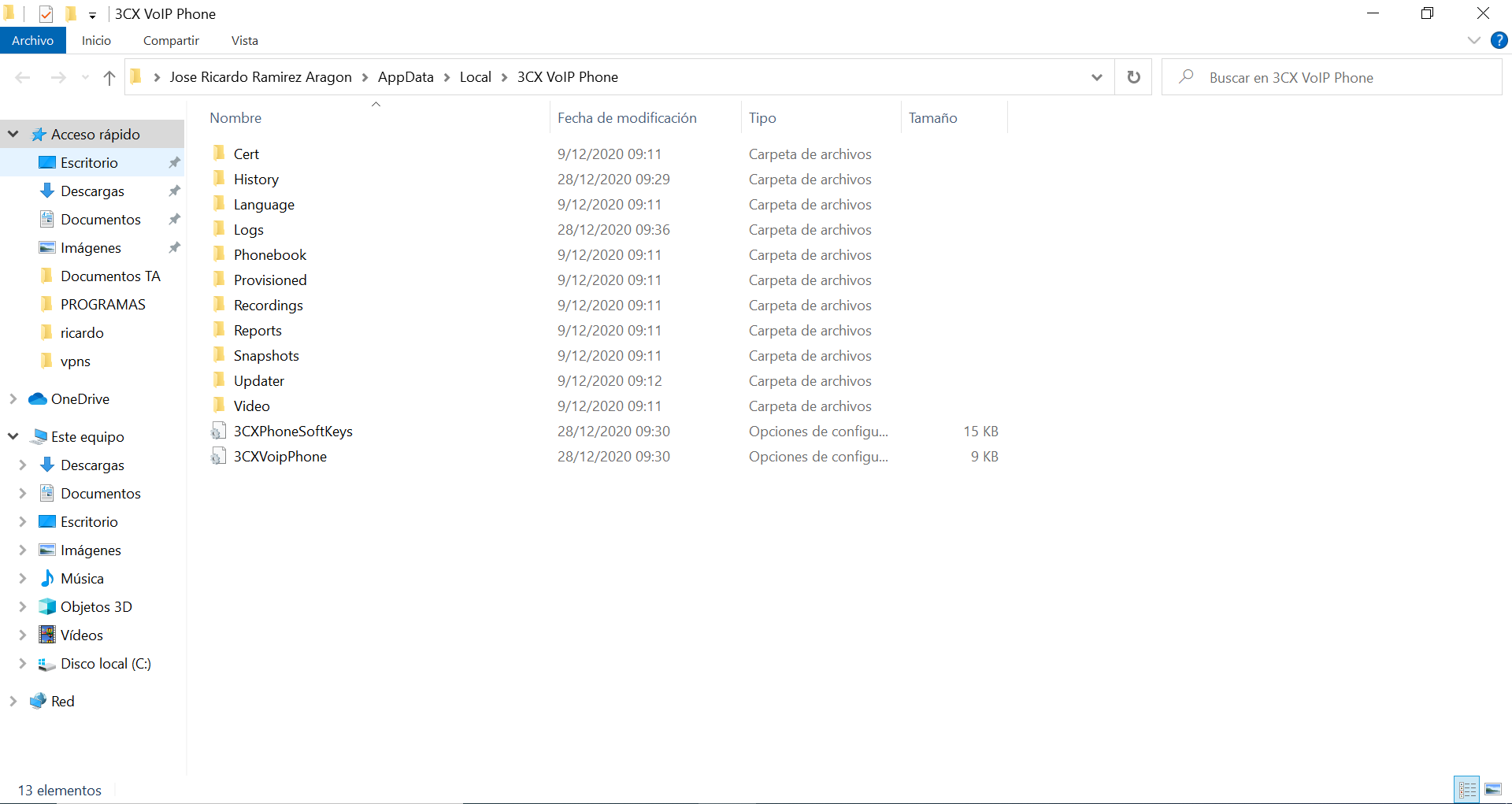Select the History folder icon
The height and width of the screenshot is (804, 1512).
220,178
